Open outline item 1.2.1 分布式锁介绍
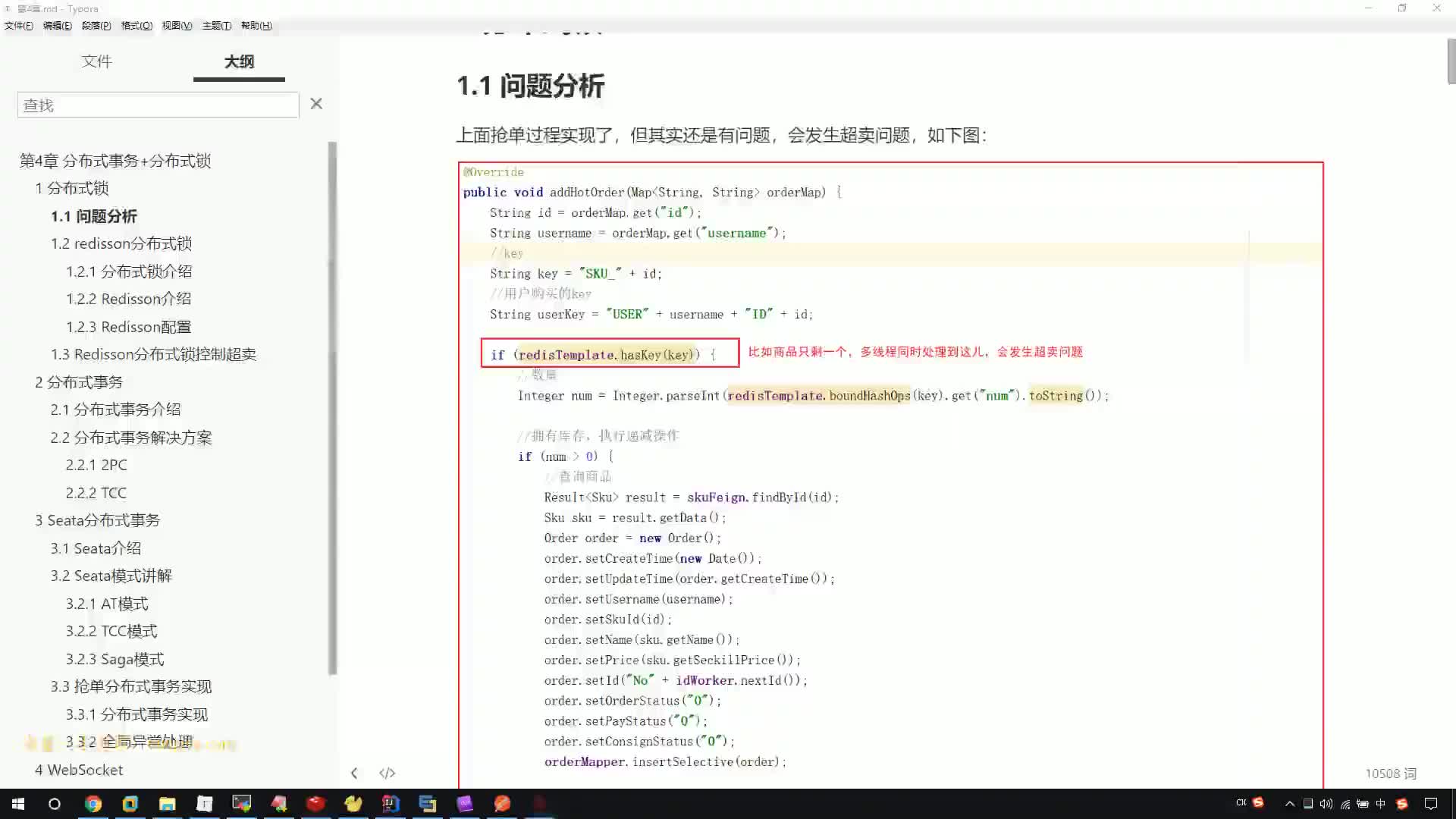Screen dimensions: 1456x819 pyautogui.click(x=129, y=271)
